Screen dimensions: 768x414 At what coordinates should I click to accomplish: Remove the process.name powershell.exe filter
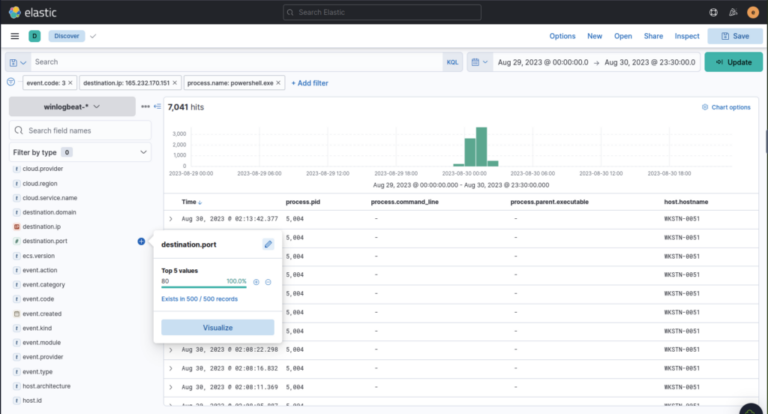coord(278,83)
